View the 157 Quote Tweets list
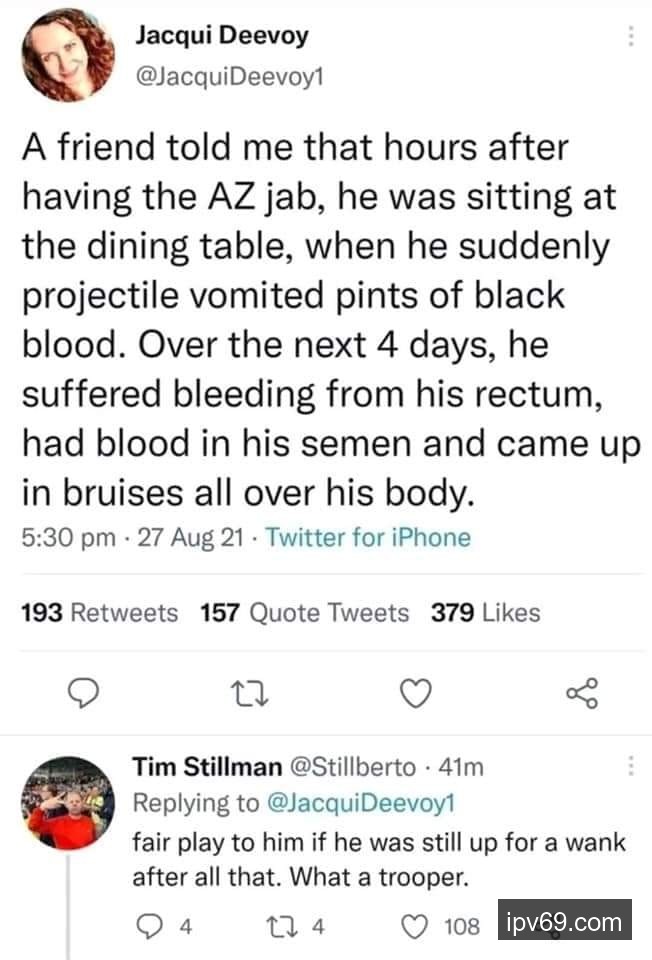The width and height of the screenshot is (652, 960). (x=305, y=612)
